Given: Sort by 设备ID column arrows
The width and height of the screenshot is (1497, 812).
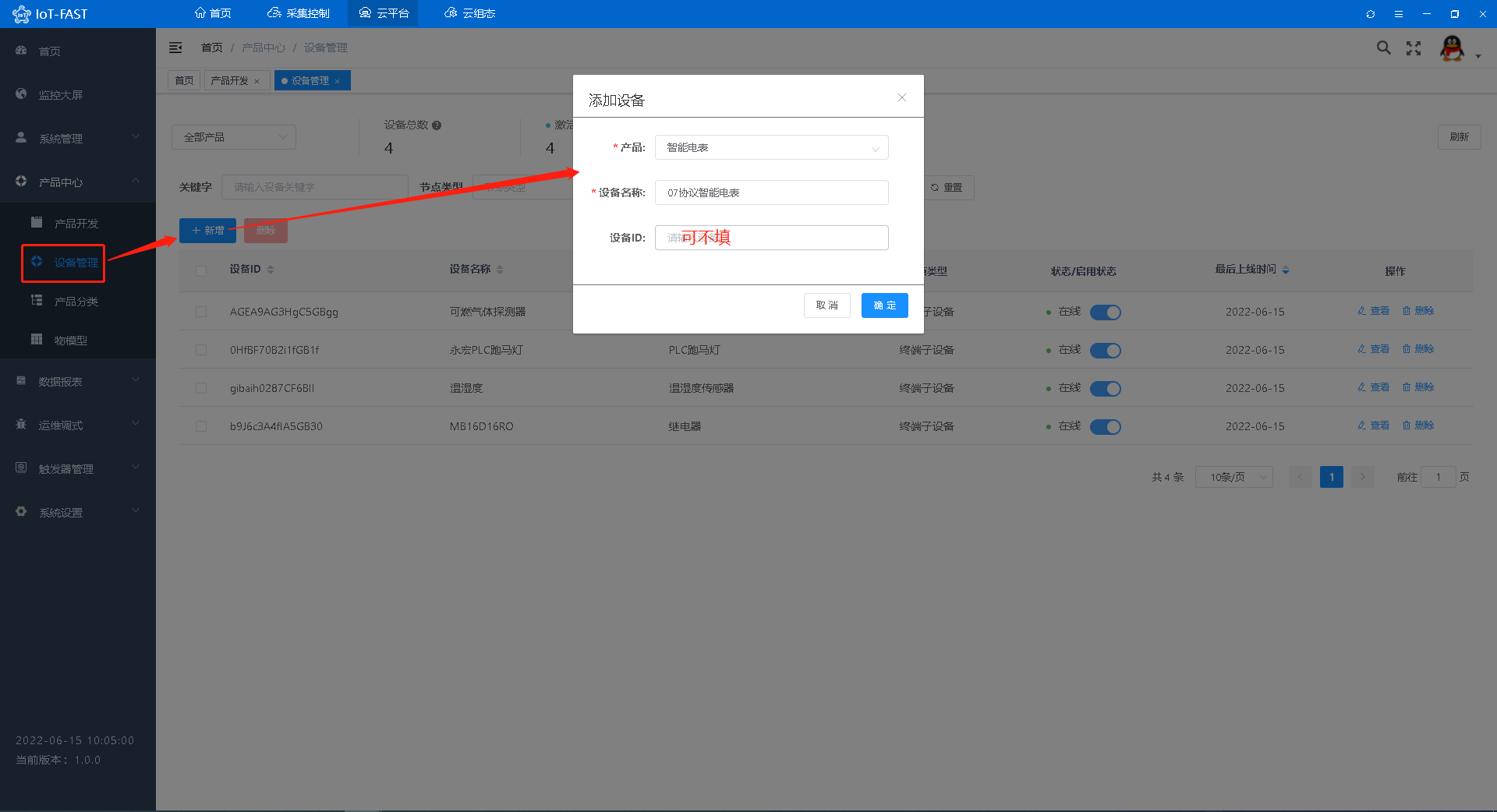Looking at the screenshot, I should click(271, 270).
